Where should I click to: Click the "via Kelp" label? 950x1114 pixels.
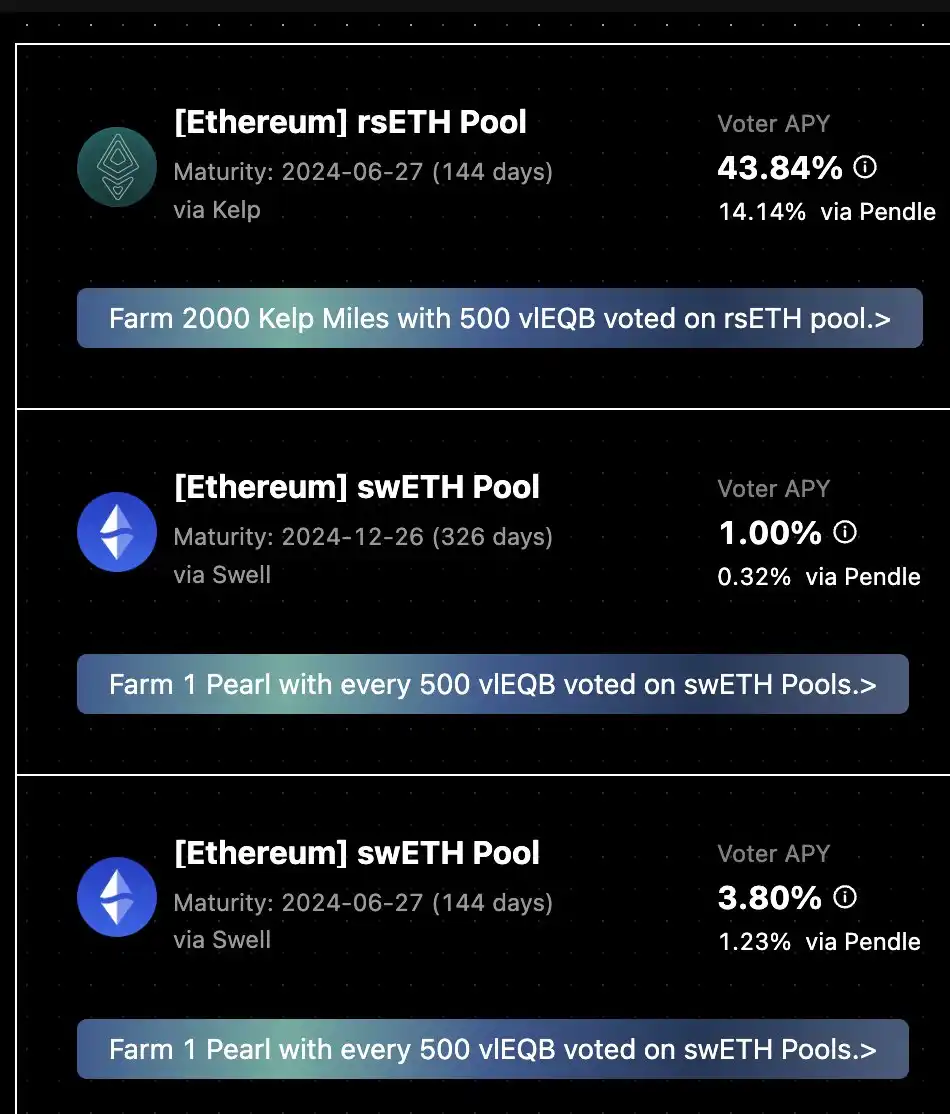[217, 210]
